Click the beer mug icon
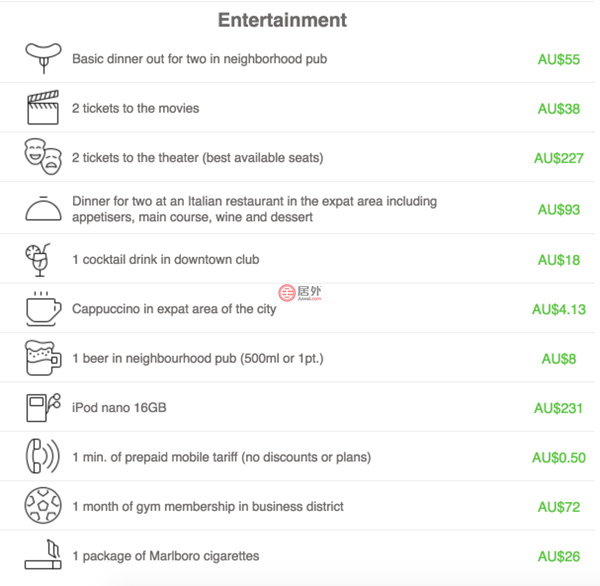Screen dimensions: 600x586 pos(43,358)
